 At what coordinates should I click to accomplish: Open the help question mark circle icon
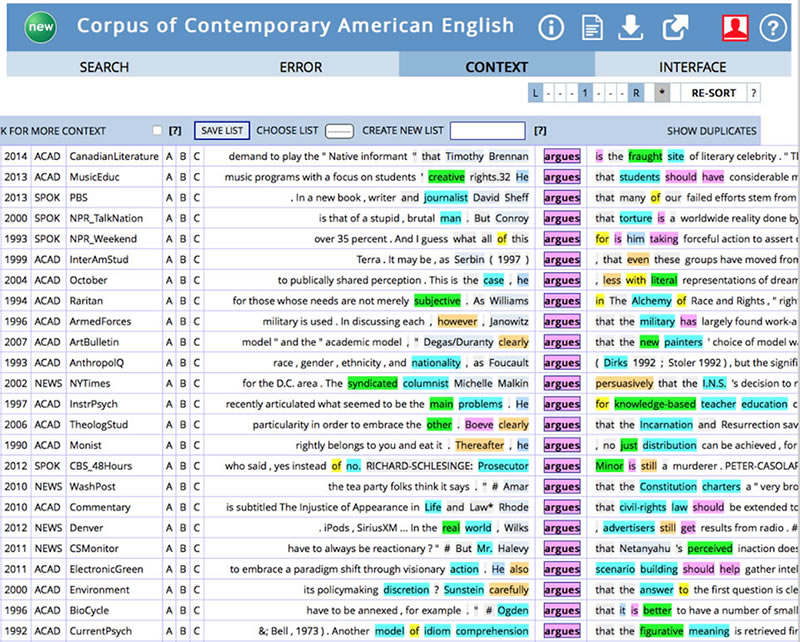[x=773, y=28]
